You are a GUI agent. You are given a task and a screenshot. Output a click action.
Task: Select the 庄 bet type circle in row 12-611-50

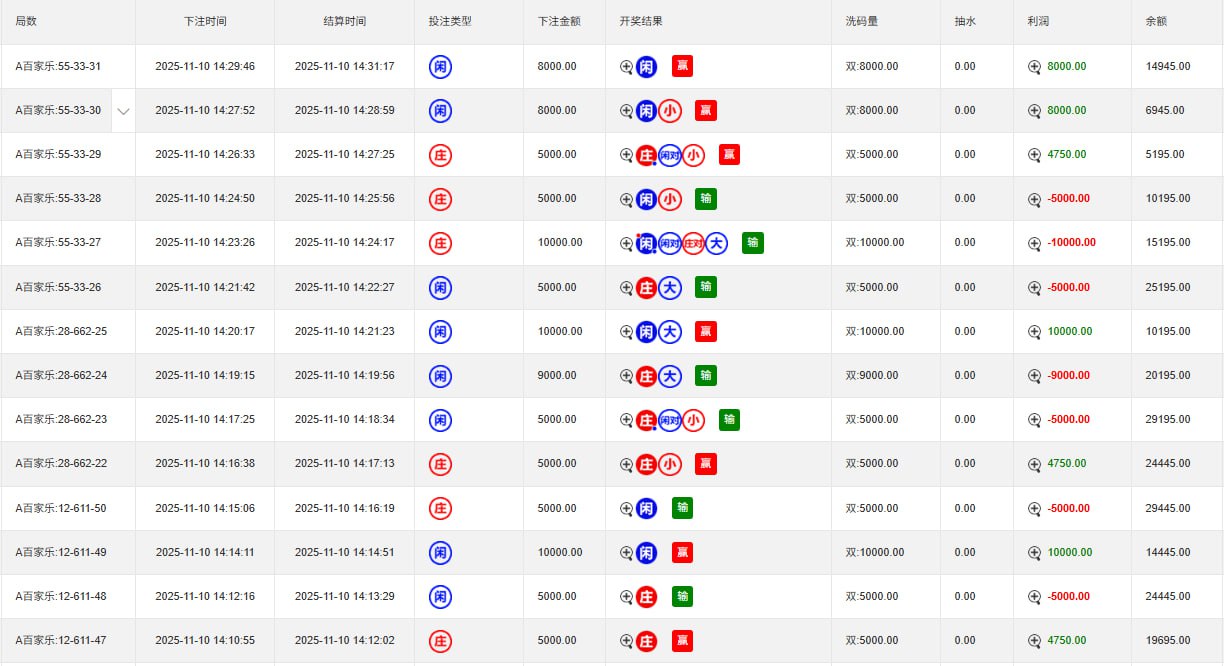[440, 508]
